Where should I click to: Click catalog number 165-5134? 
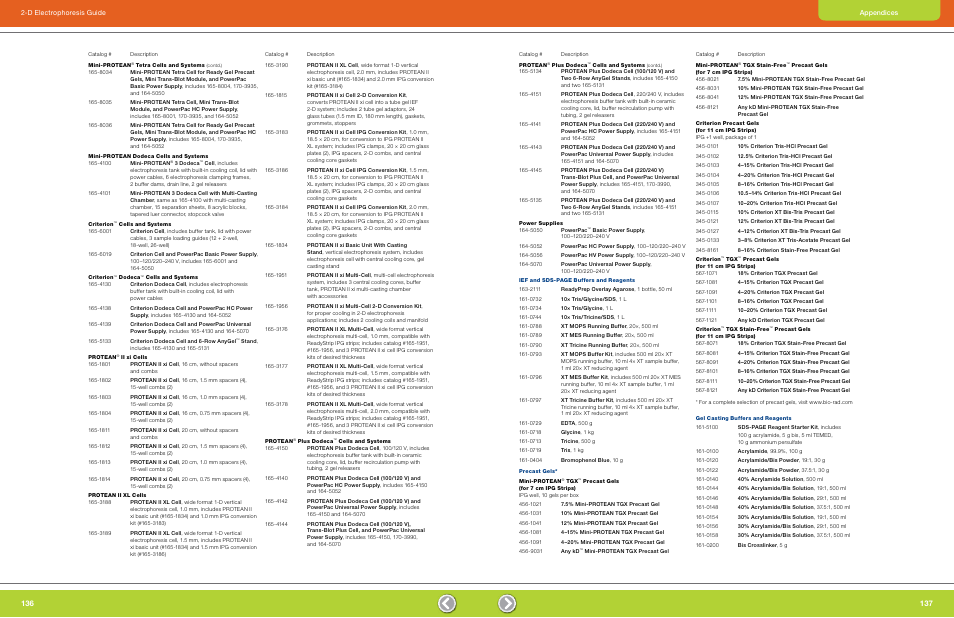click(530, 71)
